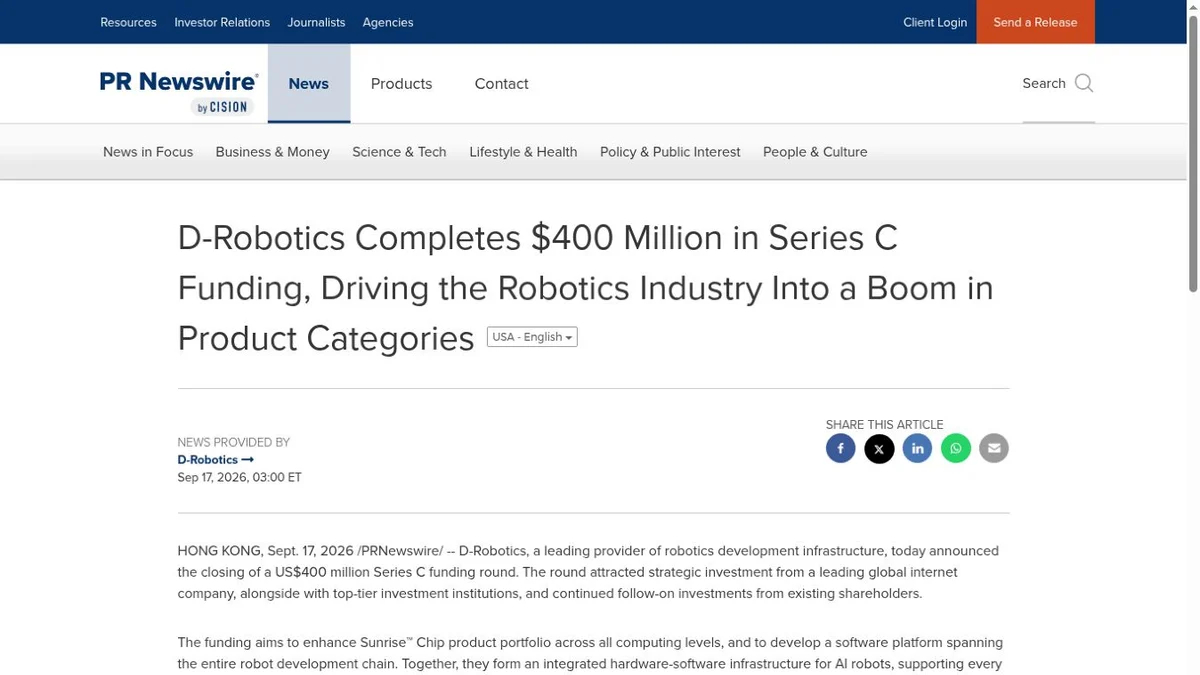Share the article on X
The height and width of the screenshot is (675, 1200).
coord(879,449)
